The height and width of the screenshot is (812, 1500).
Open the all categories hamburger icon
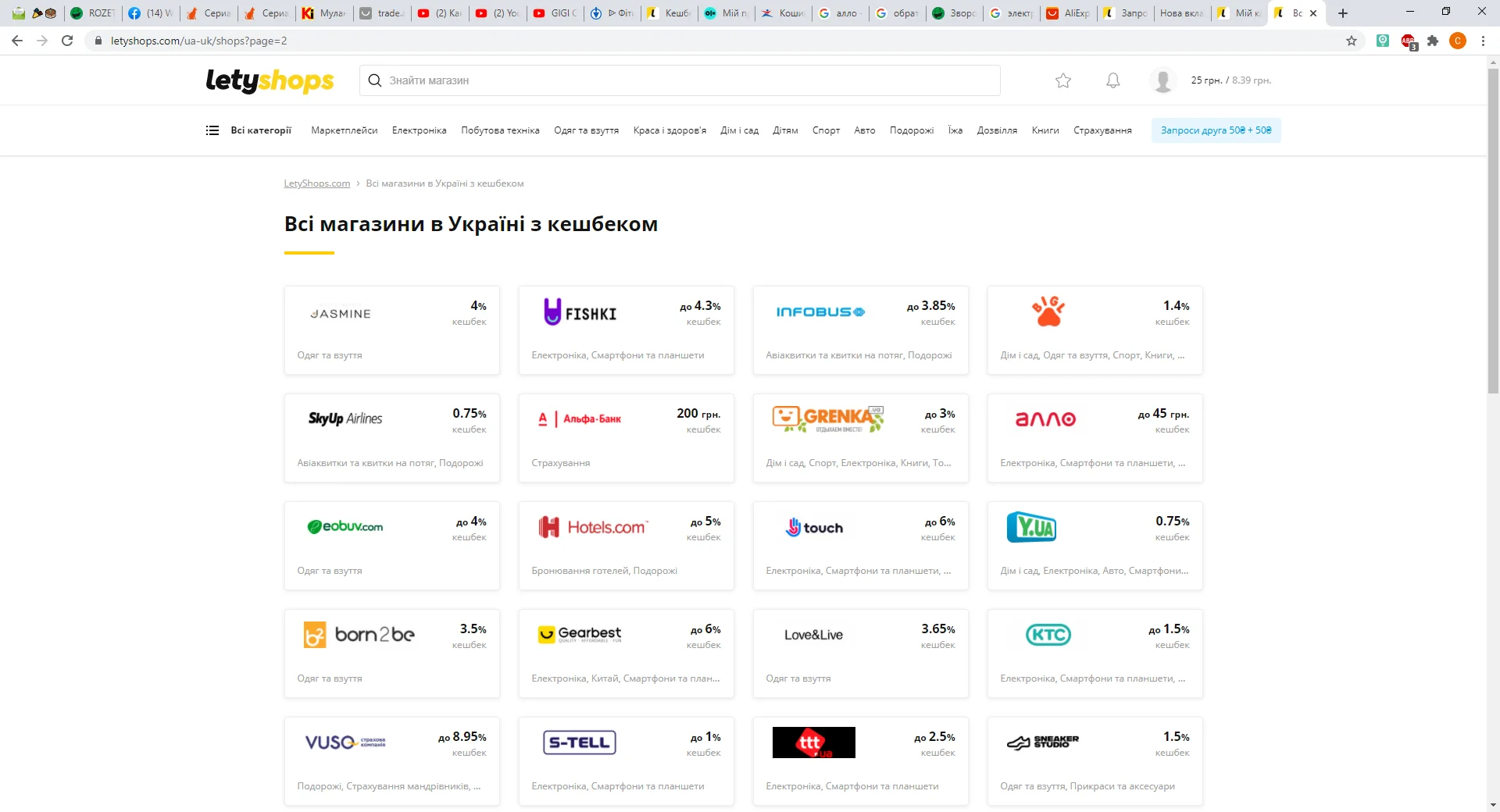[212, 130]
